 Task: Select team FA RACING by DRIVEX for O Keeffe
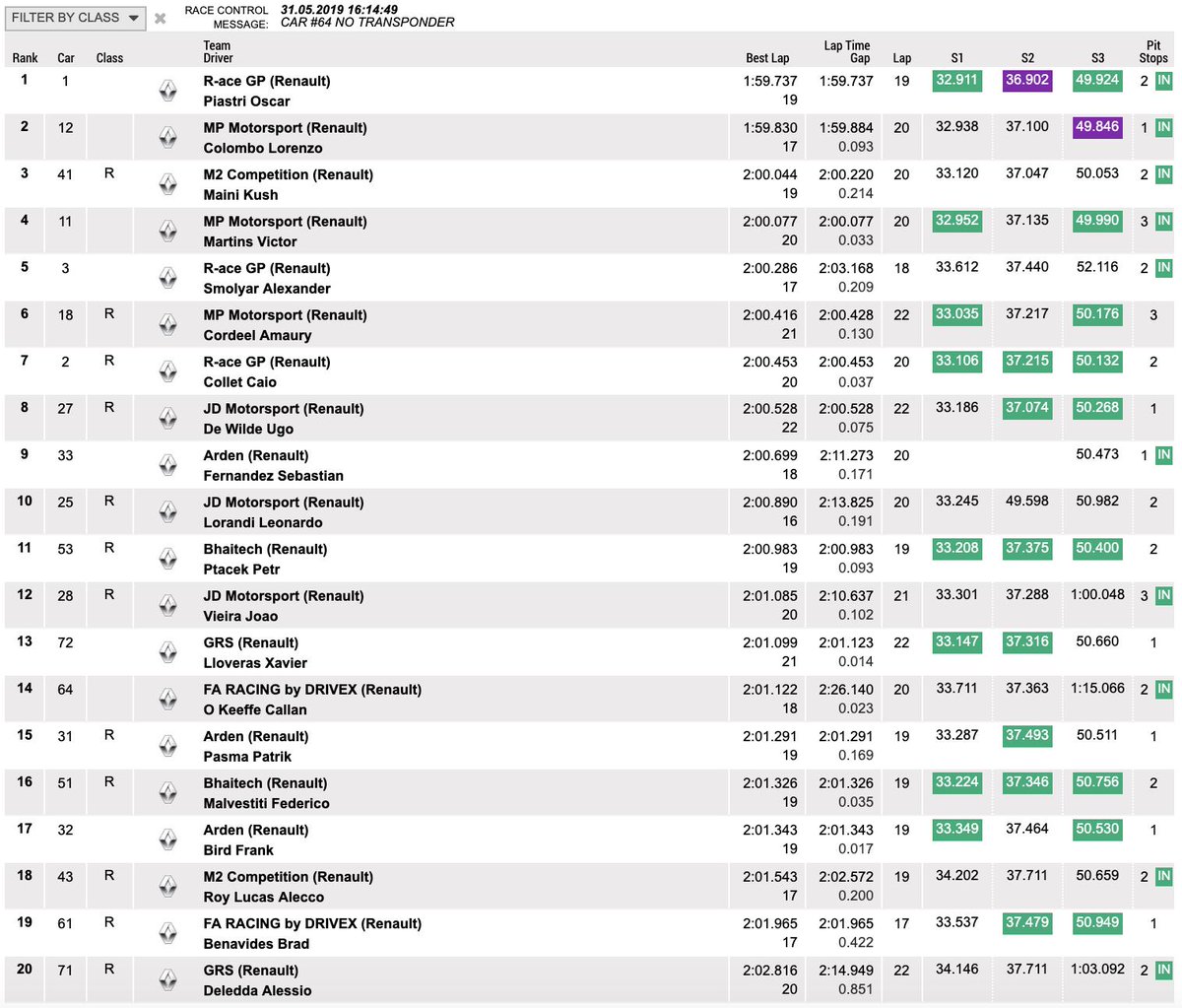(x=312, y=690)
